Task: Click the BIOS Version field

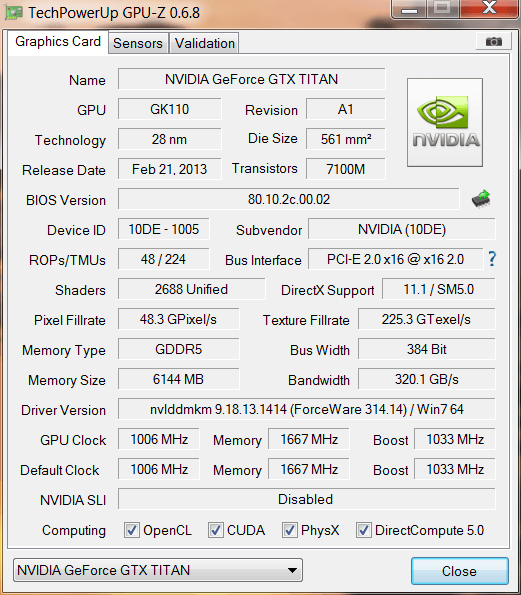Action: [x=289, y=199]
